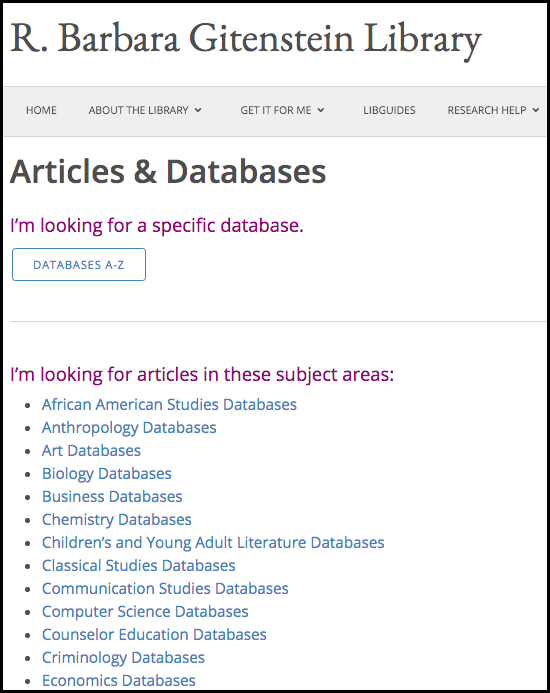This screenshot has height=693, width=550.
Task: Go to Computer Science Databases
Action: tap(145, 612)
